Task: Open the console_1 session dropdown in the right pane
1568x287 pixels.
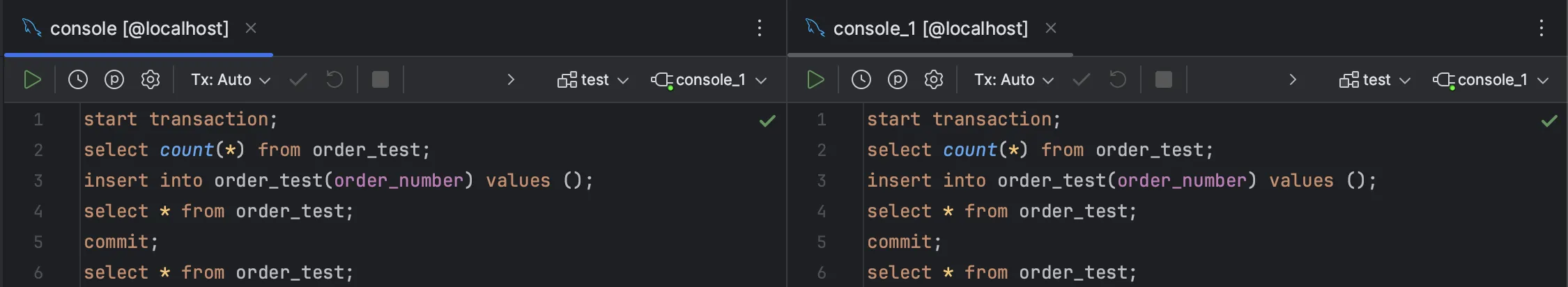Action: [x=1491, y=79]
